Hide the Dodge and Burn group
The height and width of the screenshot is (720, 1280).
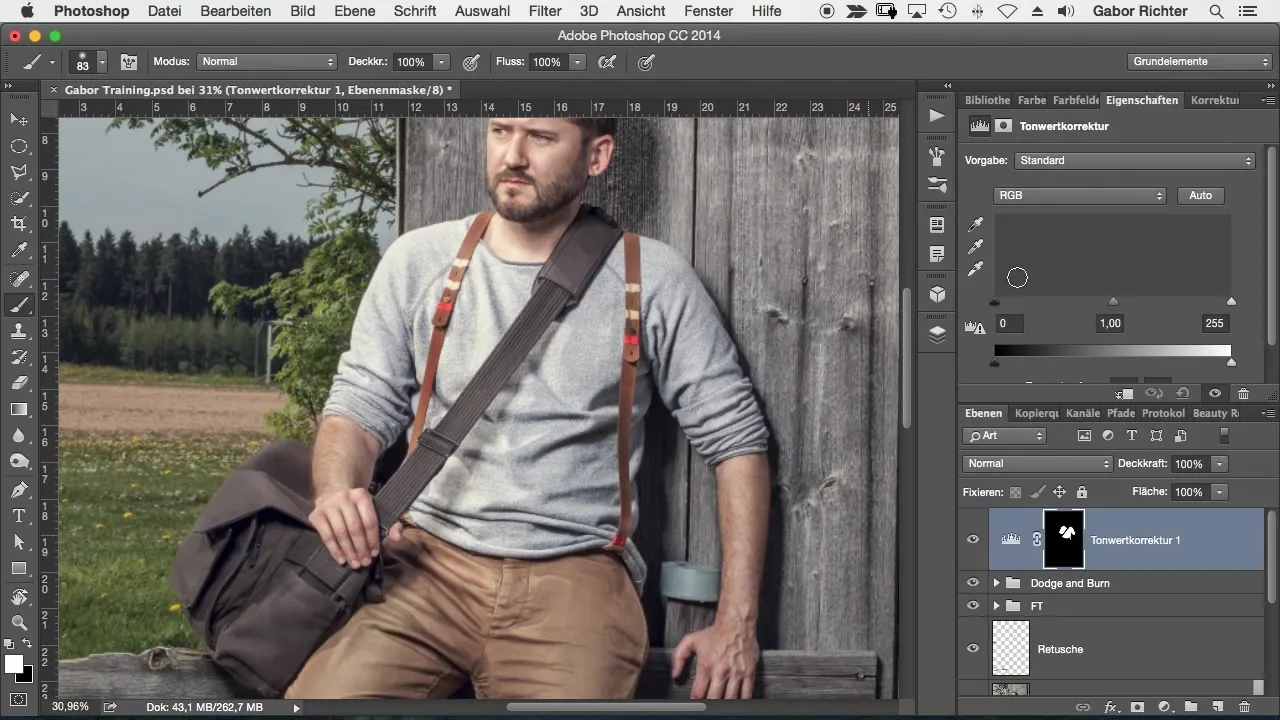point(973,583)
